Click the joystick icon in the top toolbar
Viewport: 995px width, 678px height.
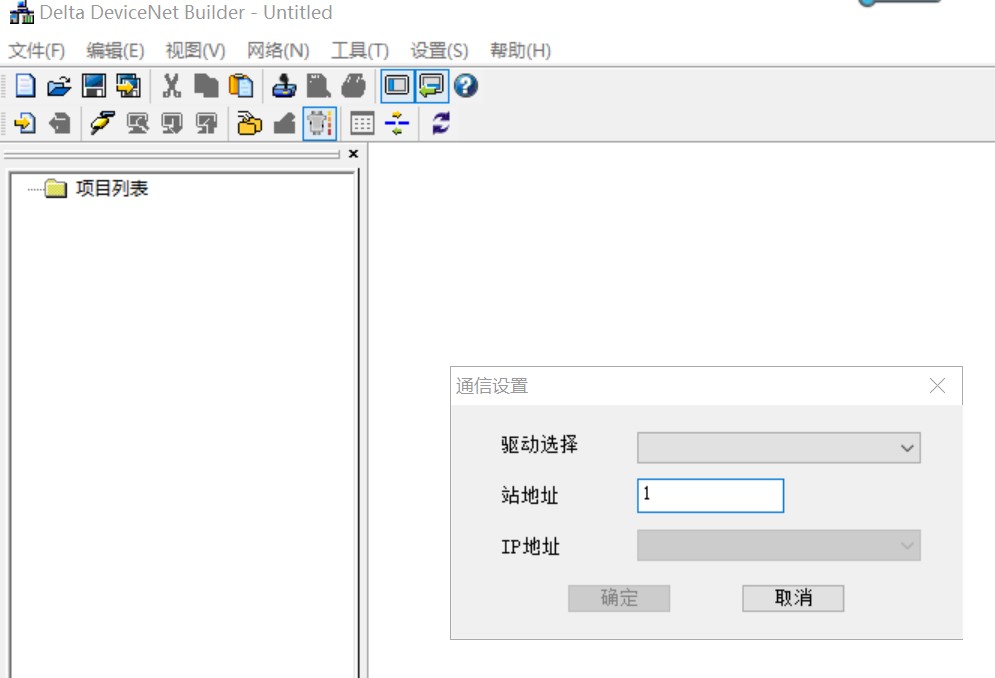[x=284, y=87]
